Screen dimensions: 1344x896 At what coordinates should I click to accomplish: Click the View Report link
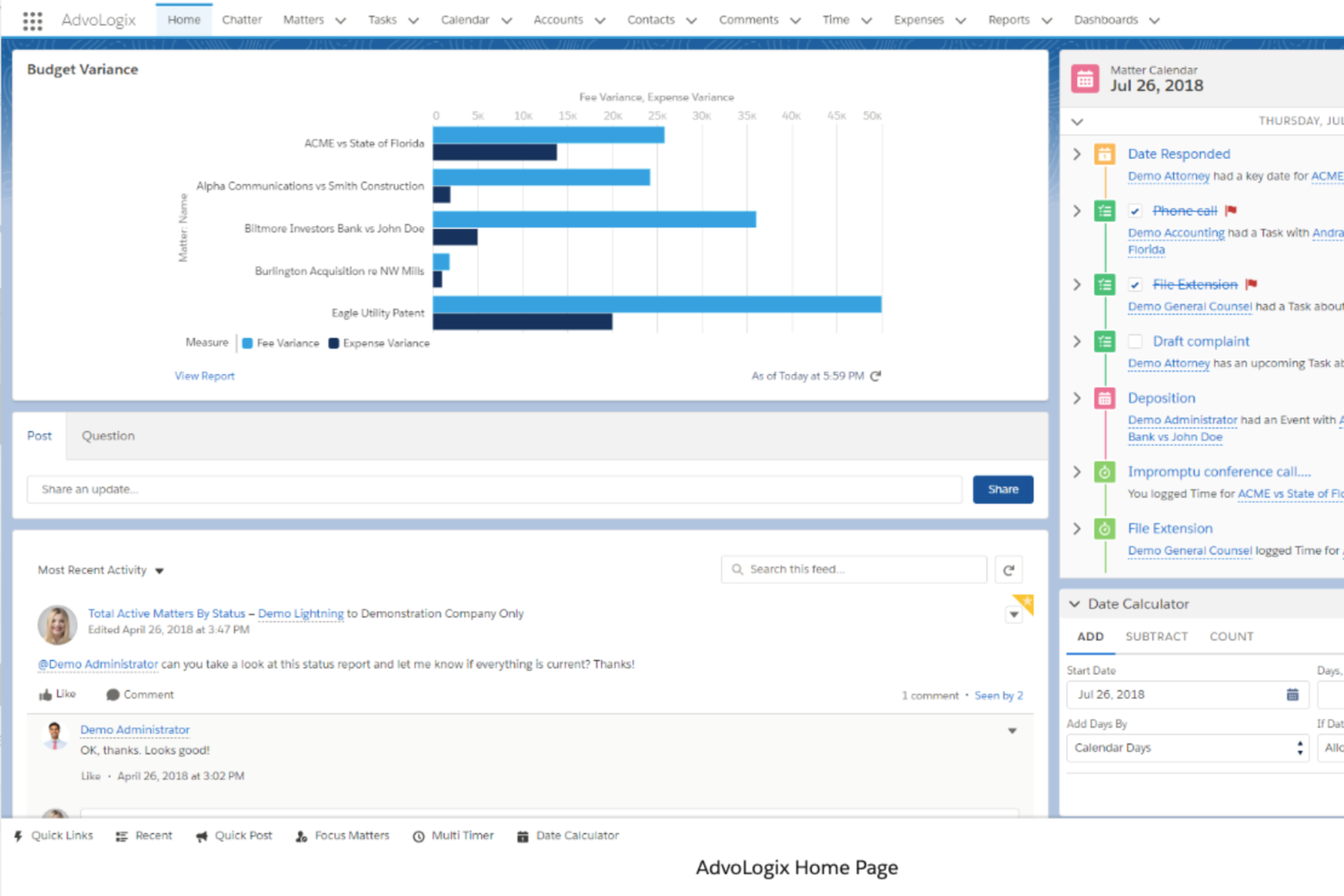pyautogui.click(x=204, y=375)
